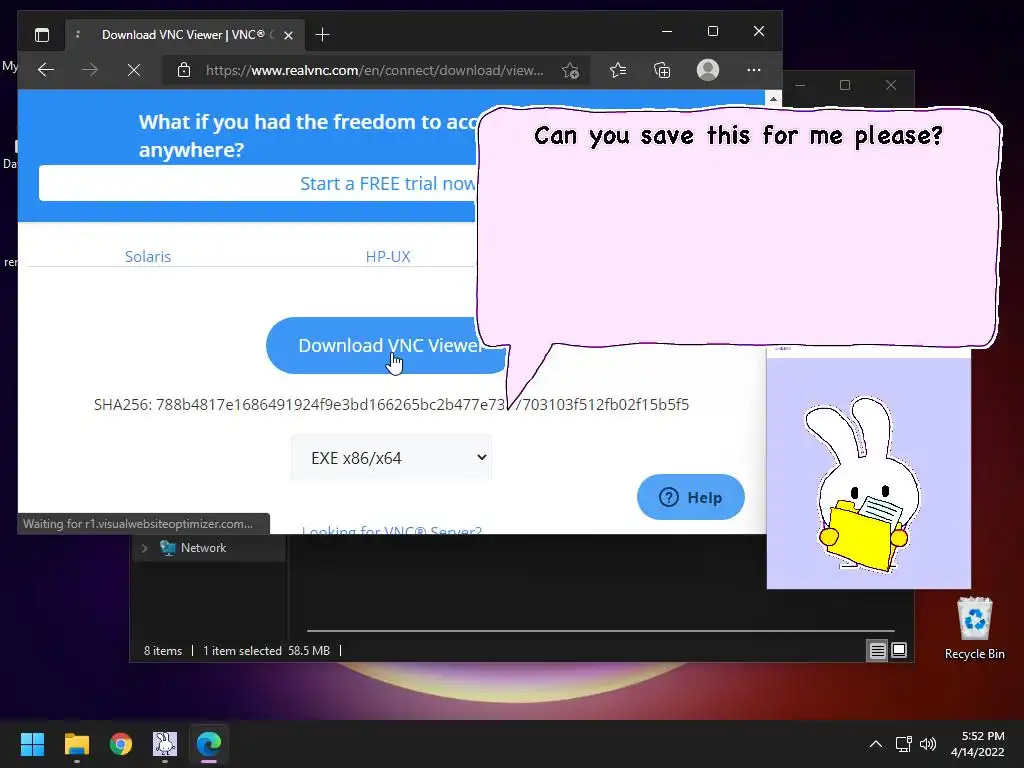Open Edge Settings and more menu

[x=754, y=70]
